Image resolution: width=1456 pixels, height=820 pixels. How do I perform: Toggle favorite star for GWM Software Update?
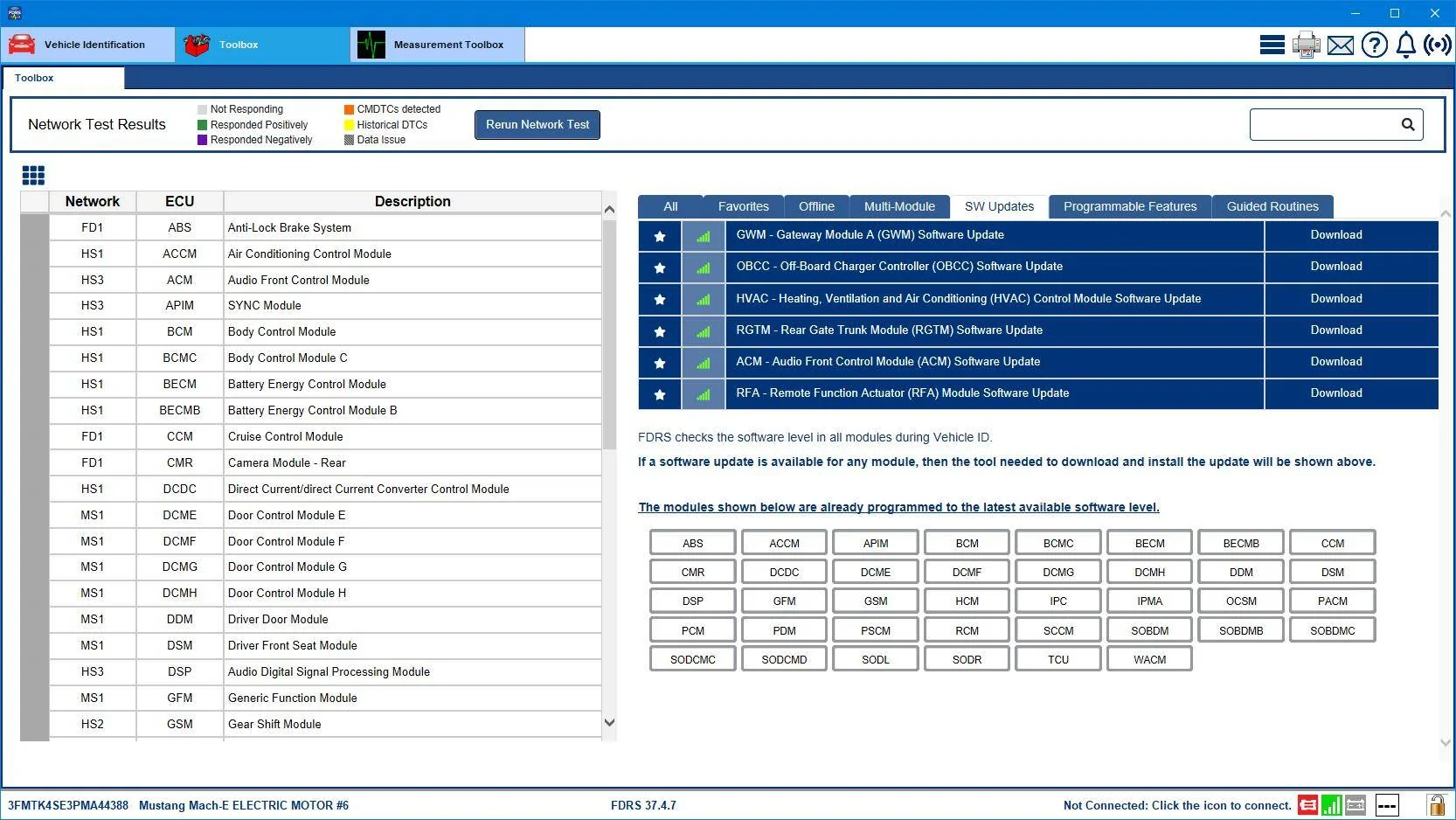tap(660, 236)
